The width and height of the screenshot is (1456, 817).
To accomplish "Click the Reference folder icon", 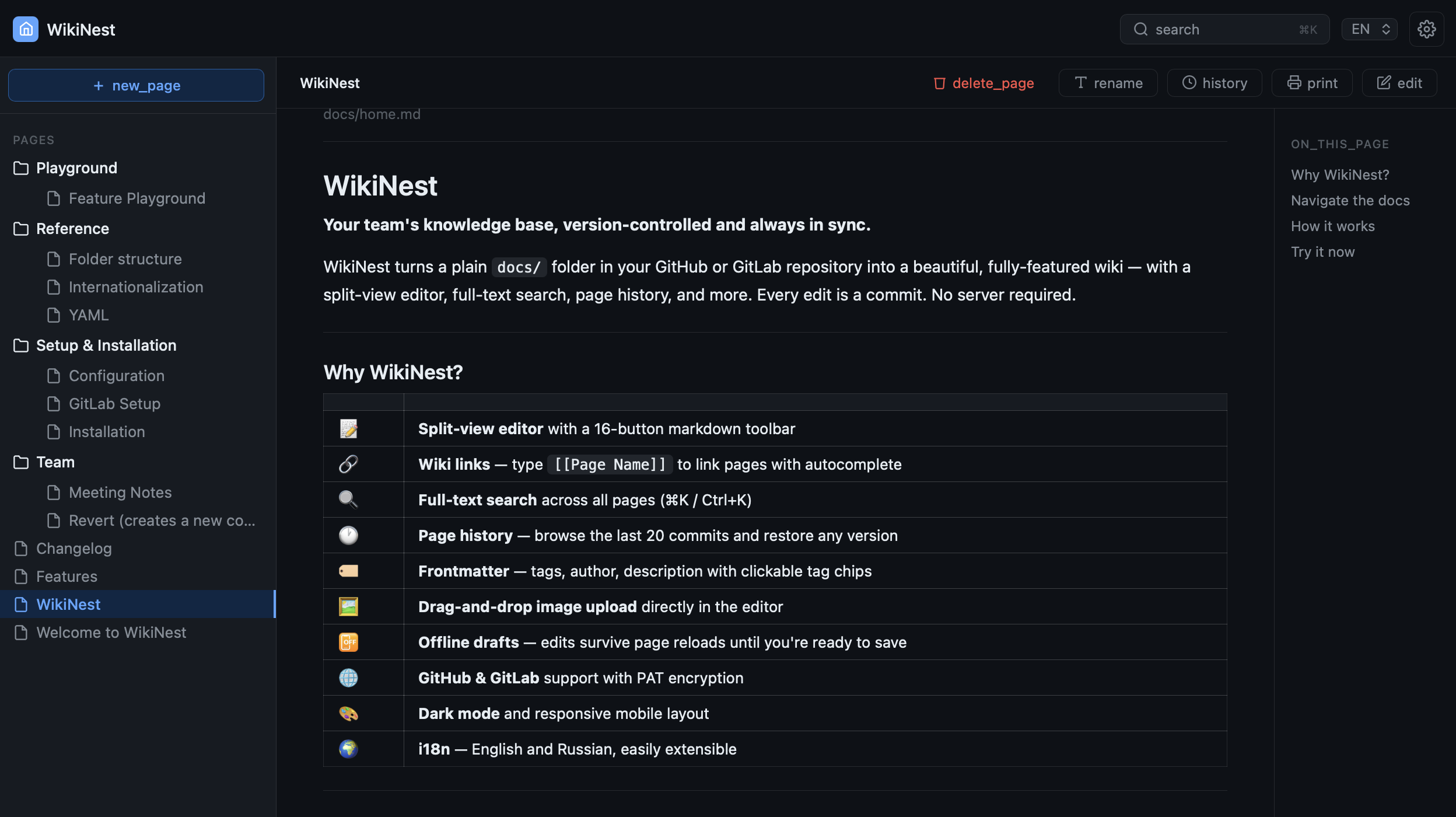I will tap(21, 229).
